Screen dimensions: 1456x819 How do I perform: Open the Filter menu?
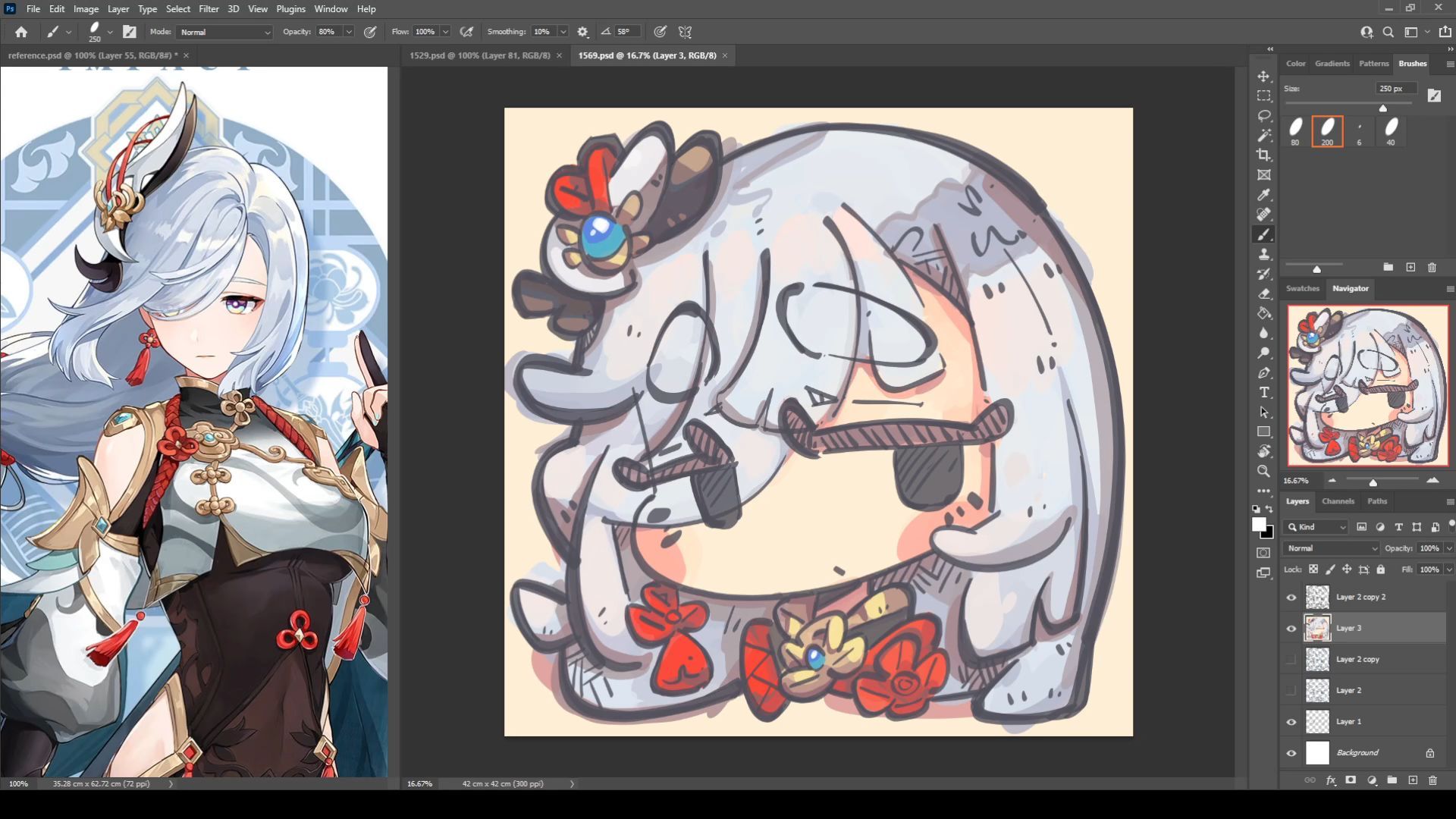(209, 9)
